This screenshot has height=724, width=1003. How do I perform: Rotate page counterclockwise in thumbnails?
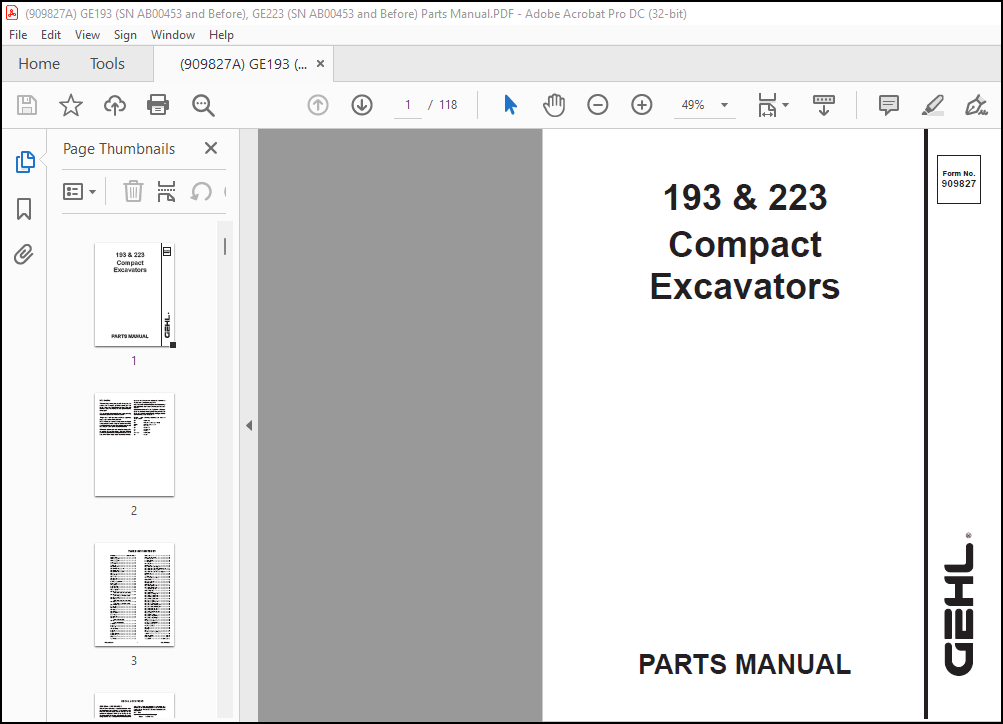pos(201,191)
